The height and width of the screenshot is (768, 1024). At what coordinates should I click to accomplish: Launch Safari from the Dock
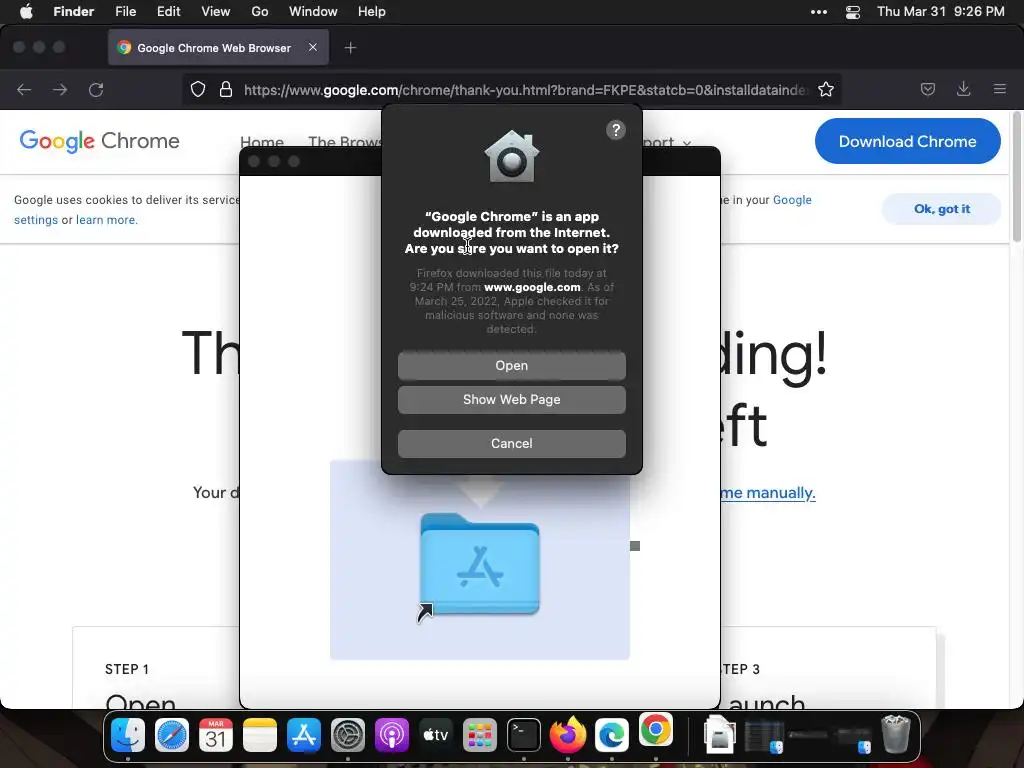coord(172,735)
